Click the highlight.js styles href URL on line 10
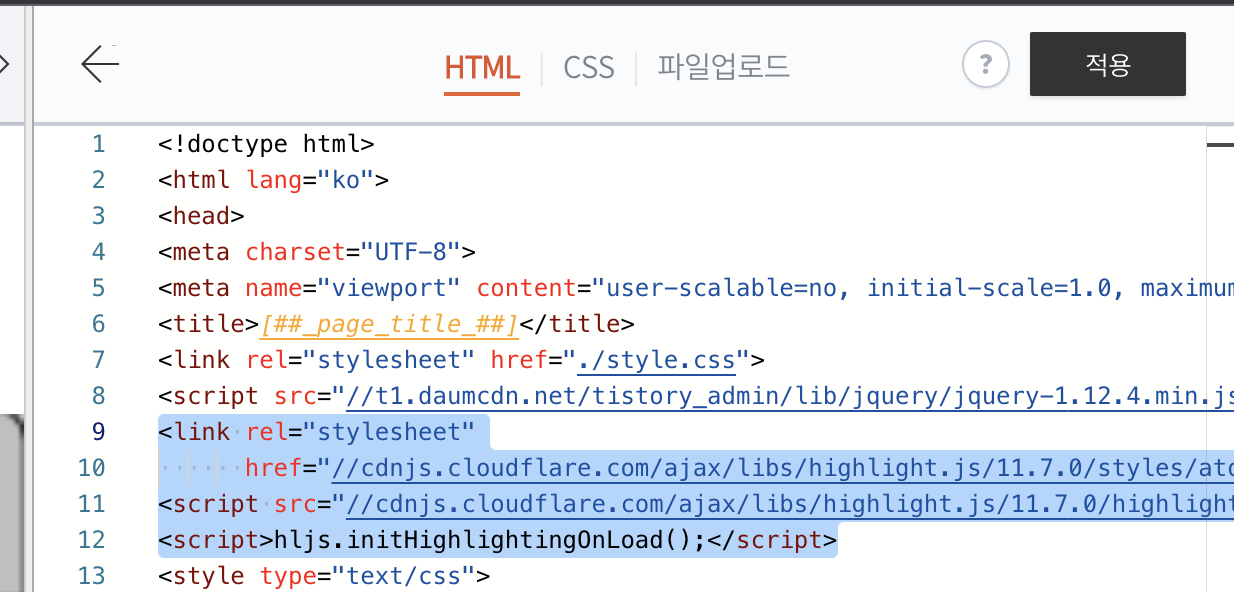 click(782, 468)
